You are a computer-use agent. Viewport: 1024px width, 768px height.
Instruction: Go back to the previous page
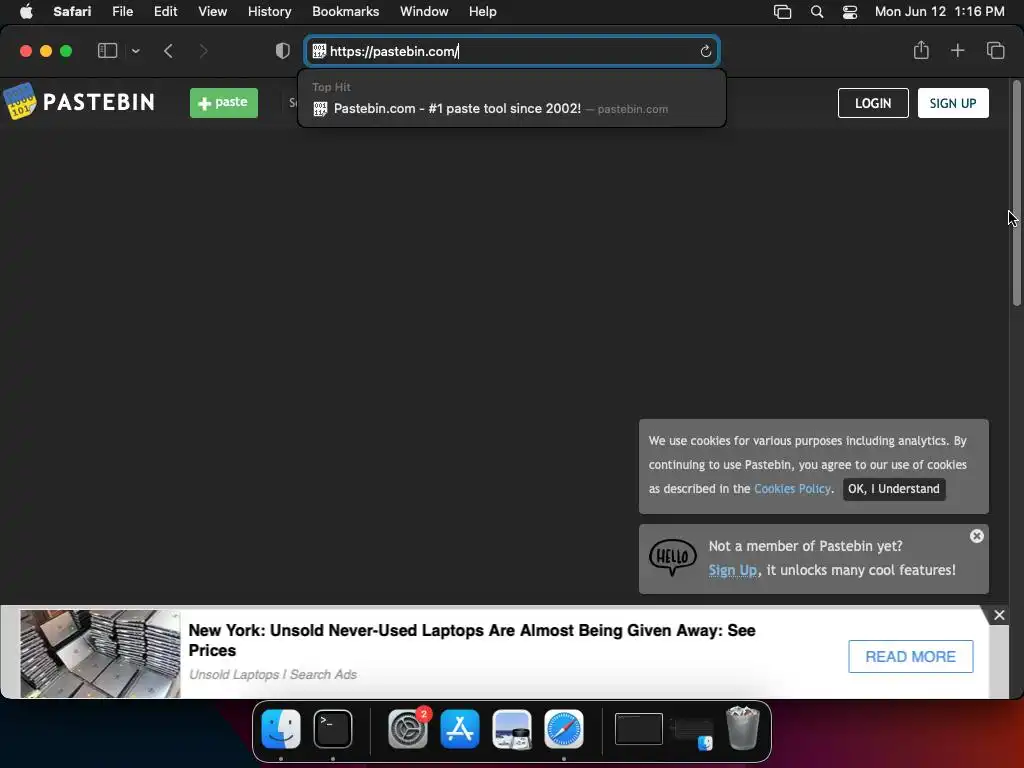(x=168, y=51)
